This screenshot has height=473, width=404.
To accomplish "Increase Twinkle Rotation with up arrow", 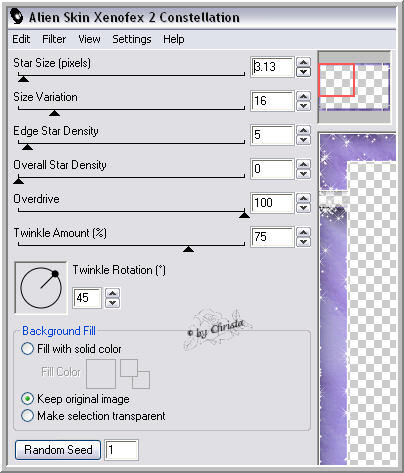I will tap(113, 293).
